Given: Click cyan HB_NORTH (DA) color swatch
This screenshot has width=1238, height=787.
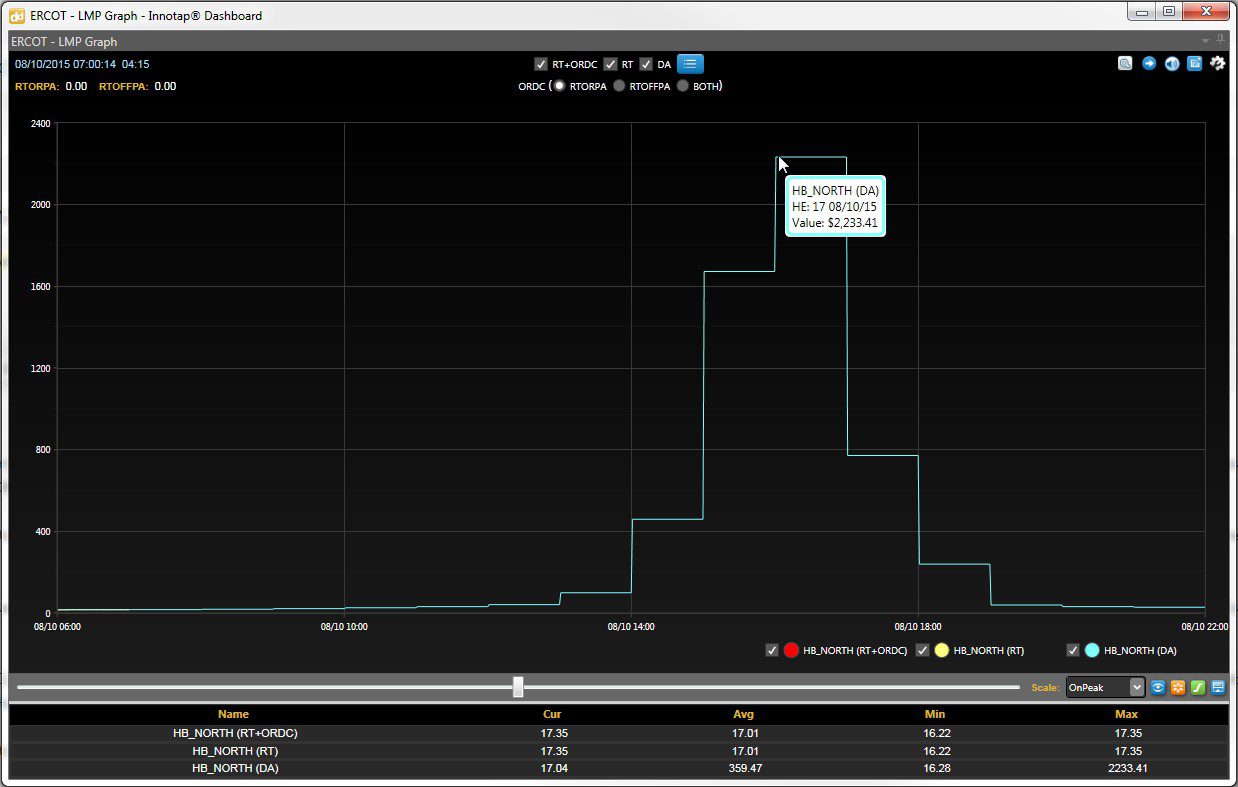Looking at the screenshot, I should [1092, 650].
